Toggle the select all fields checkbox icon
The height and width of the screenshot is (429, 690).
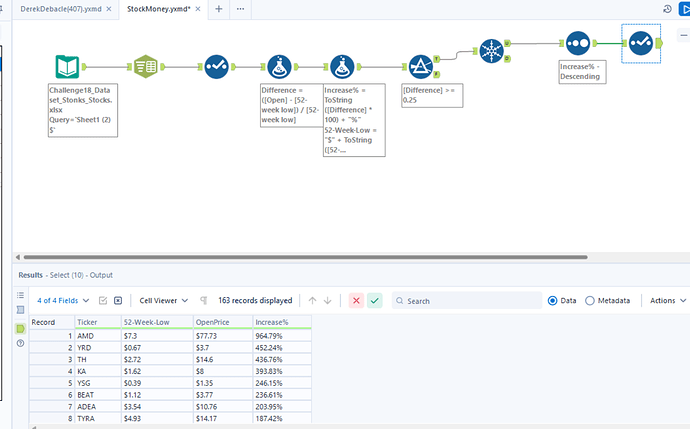point(103,301)
